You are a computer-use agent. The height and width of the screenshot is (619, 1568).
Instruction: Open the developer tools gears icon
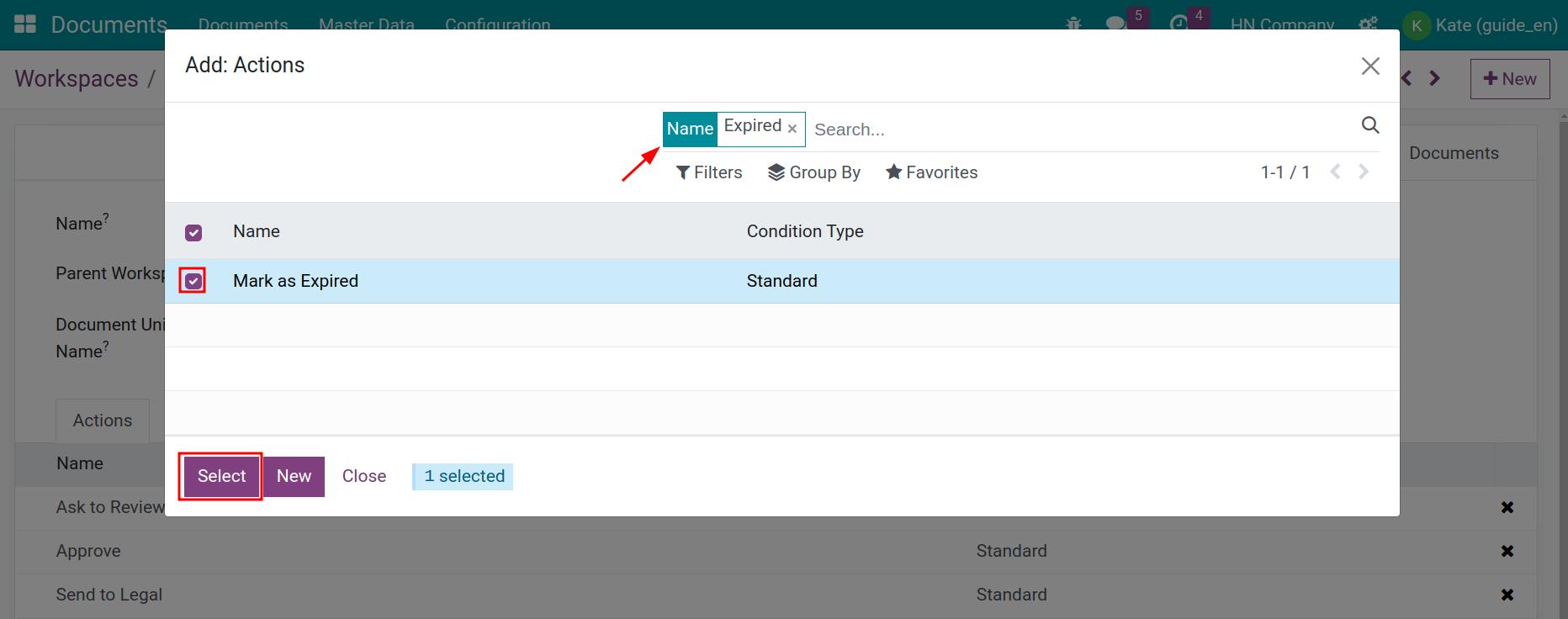(x=1369, y=24)
